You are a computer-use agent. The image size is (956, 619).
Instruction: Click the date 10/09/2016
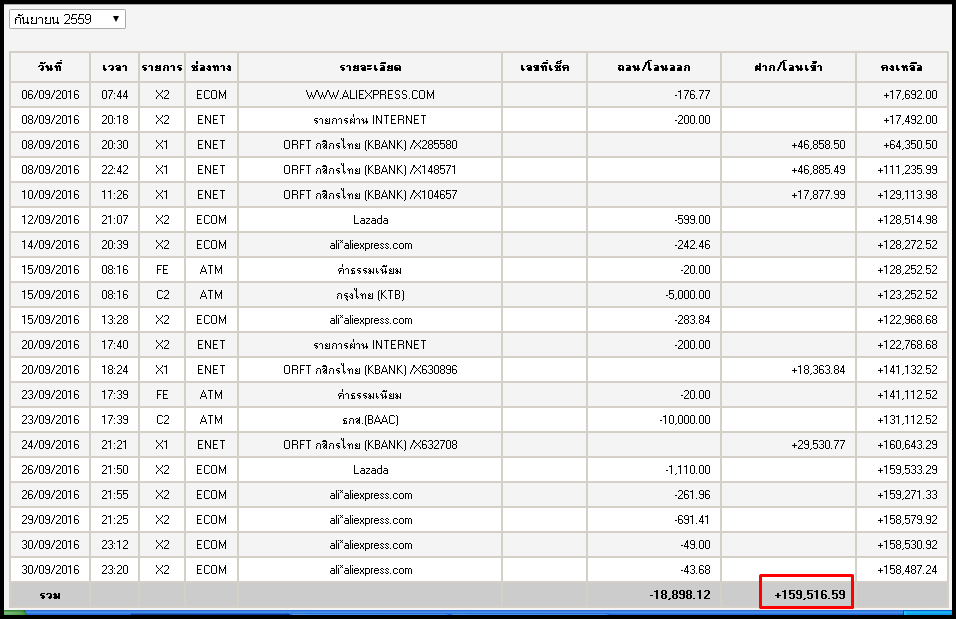pos(50,195)
